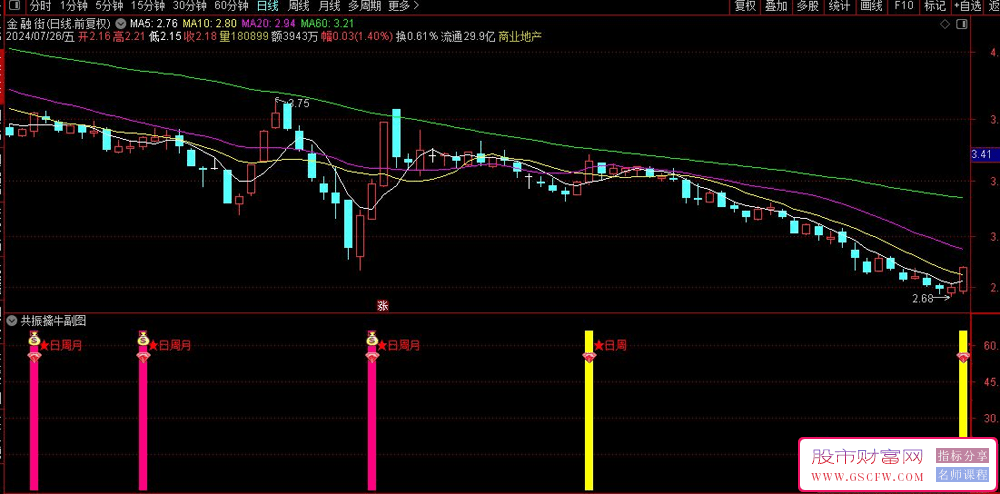The height and width of the screenshot is (494, 1000).
Task: Click the 标记 mark button
Action: tap(935, 6)
